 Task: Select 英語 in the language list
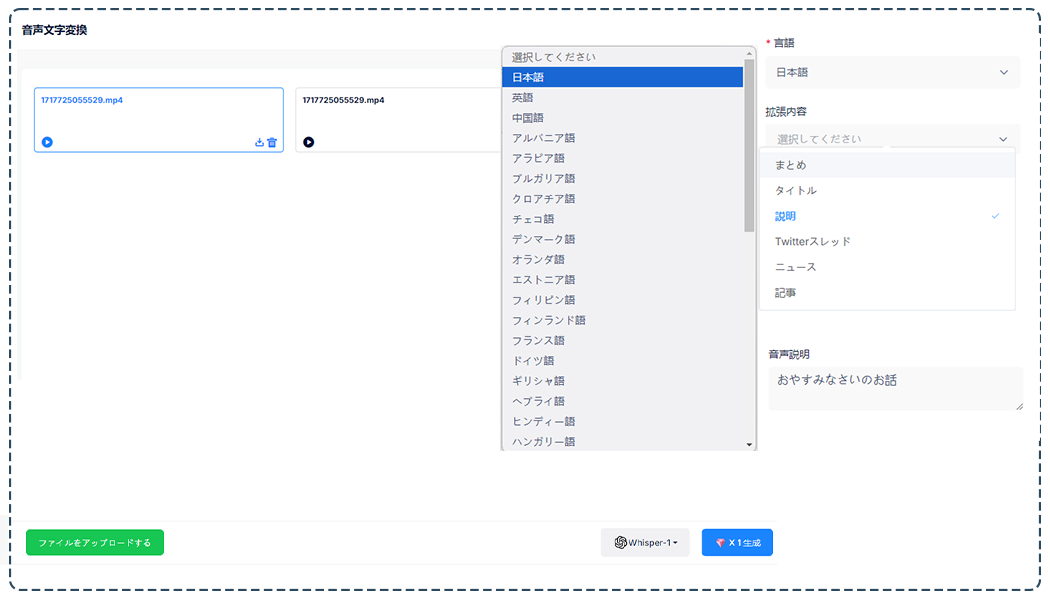pos(622,98)
